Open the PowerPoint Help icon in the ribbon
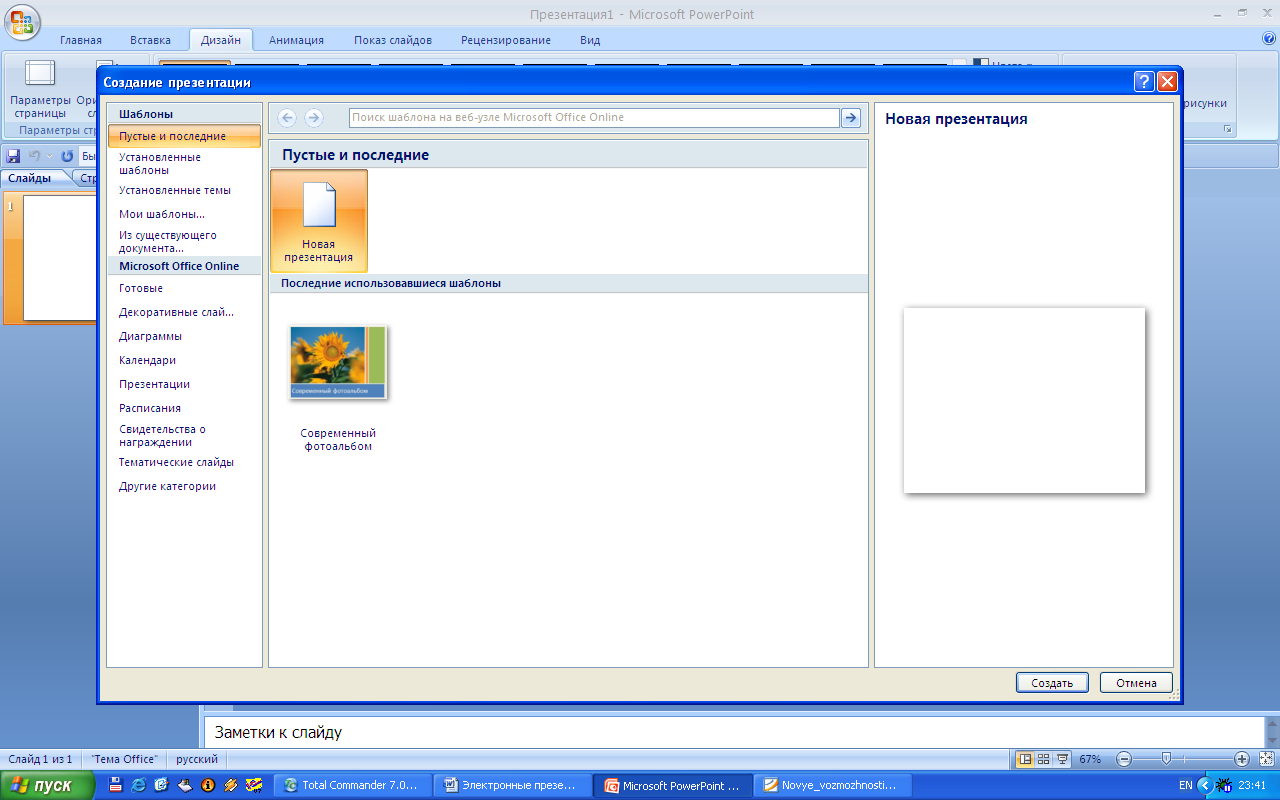Viewport: 1280px width, 800px height. point(1269,39)
